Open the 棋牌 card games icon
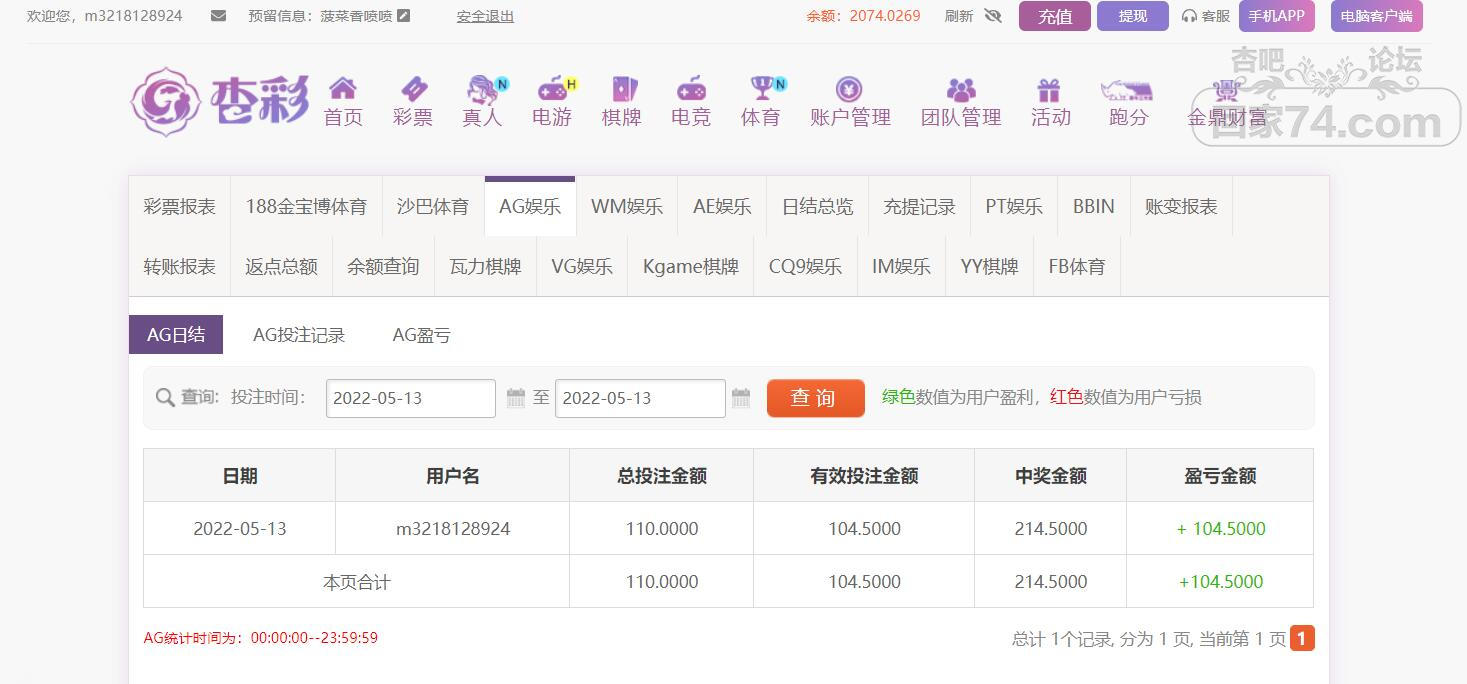This screenshot has height=684, width=1467. [x=621, y=89]
